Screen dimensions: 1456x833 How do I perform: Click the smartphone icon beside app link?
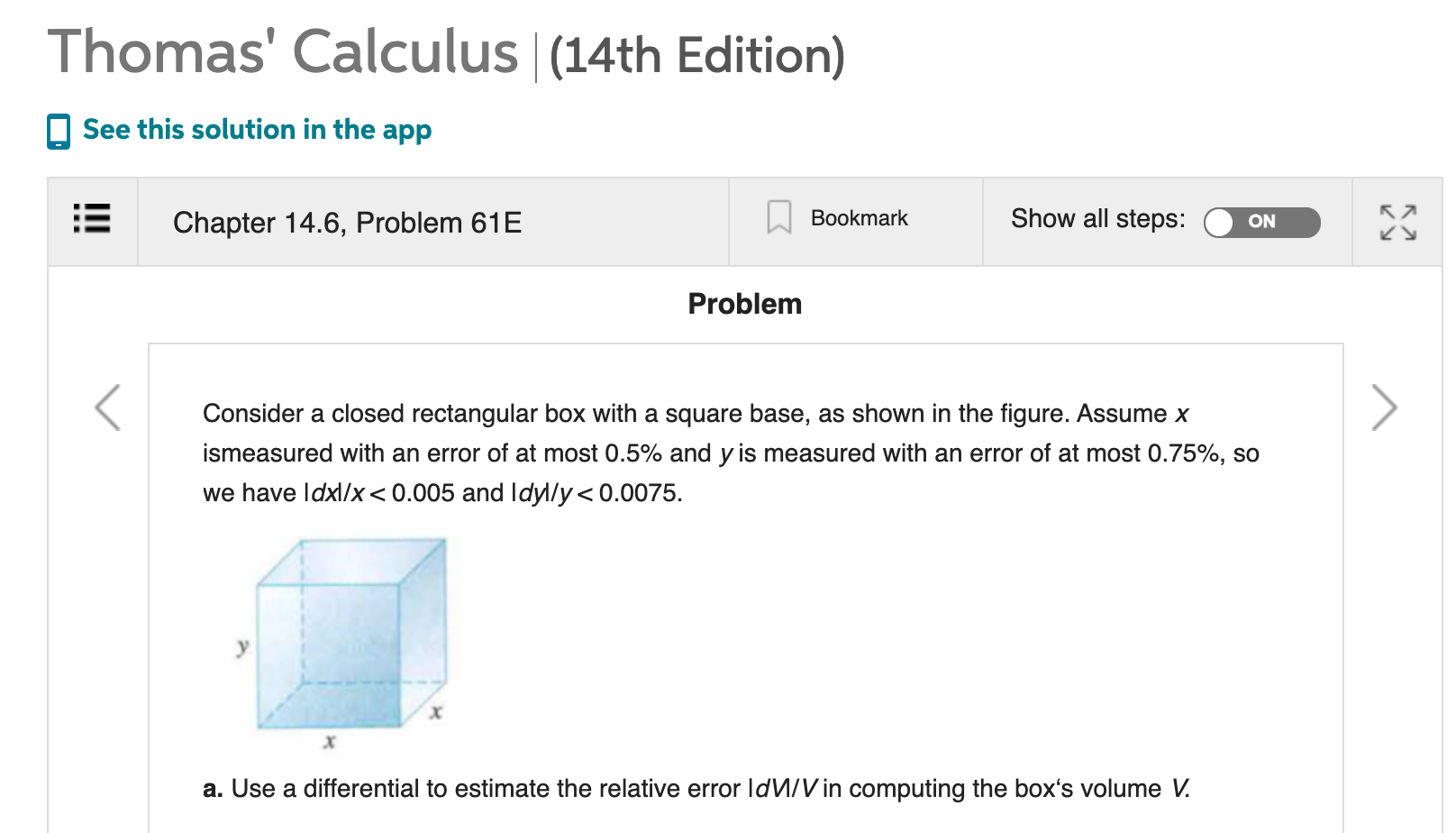tap(59, 130)
